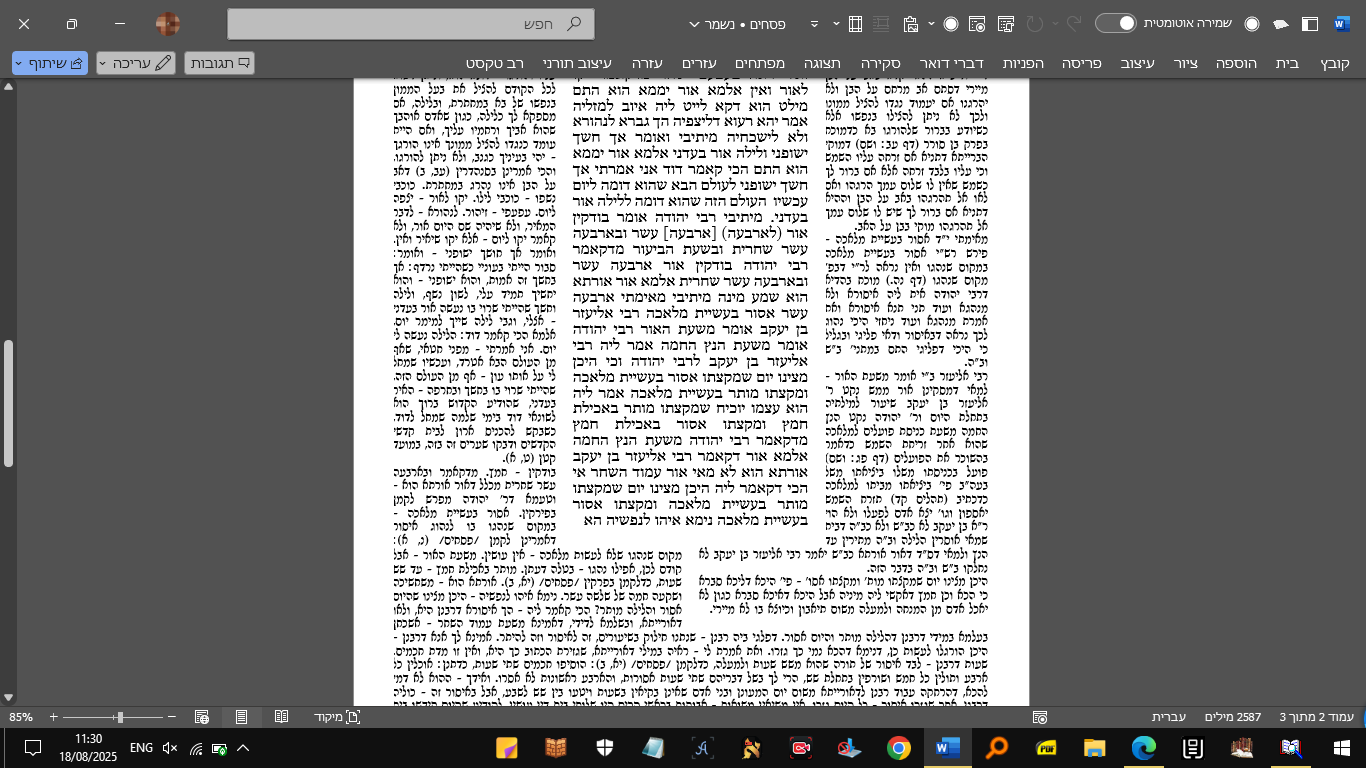Open Windows Security shield in taskbar
Screen dimensions: 1366x768
click(605, 747)
